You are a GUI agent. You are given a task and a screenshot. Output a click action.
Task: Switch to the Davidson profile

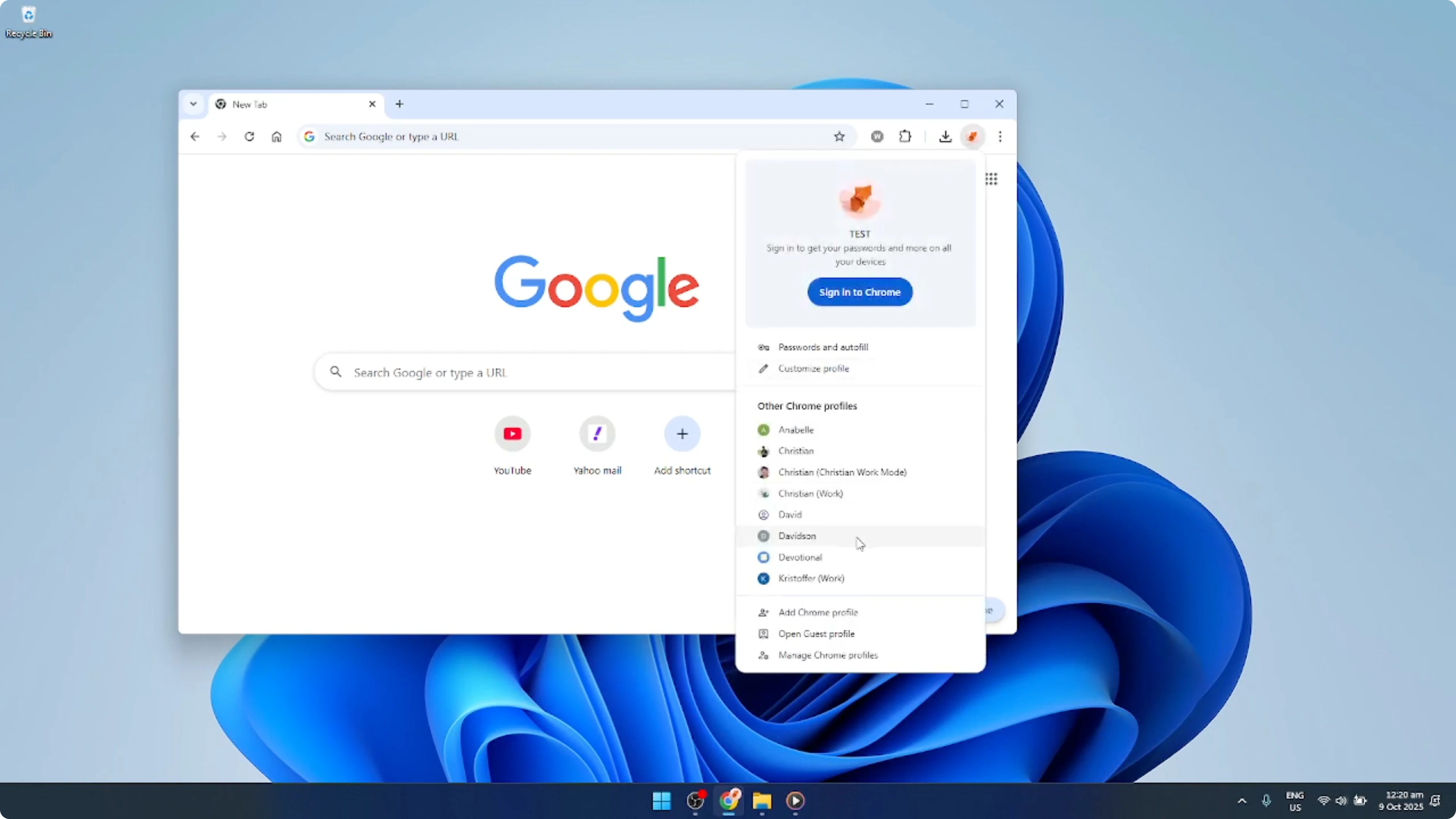pyautogui.click(x=797, y=536)
